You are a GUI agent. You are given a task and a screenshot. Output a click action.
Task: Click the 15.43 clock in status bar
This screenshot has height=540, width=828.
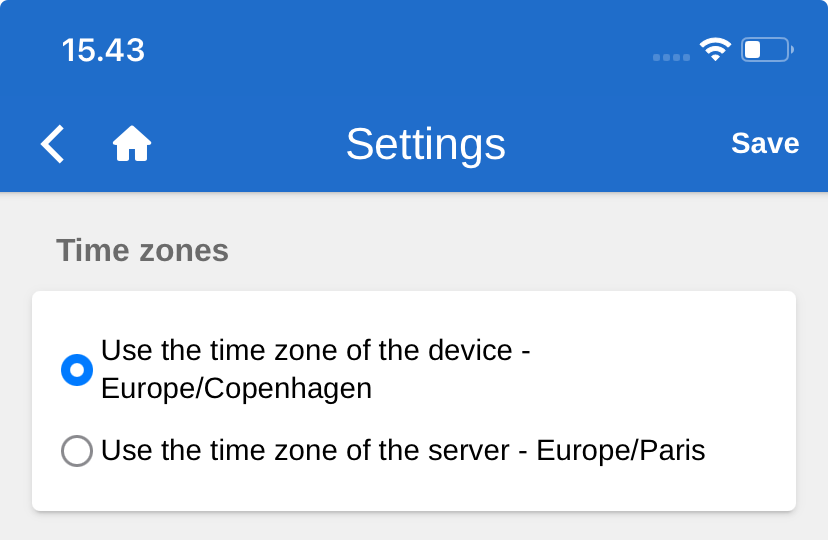click(103, 50)
